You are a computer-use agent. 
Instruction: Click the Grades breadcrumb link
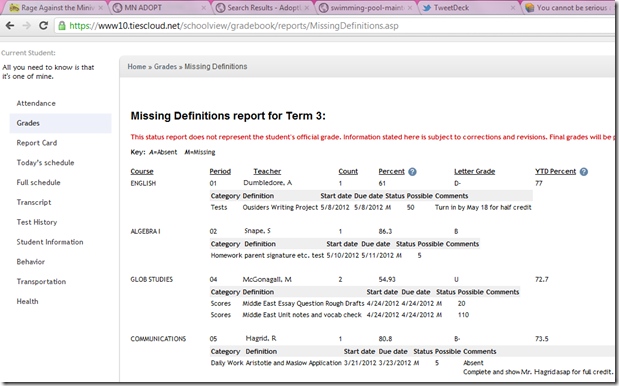click(x=165, y=67)
